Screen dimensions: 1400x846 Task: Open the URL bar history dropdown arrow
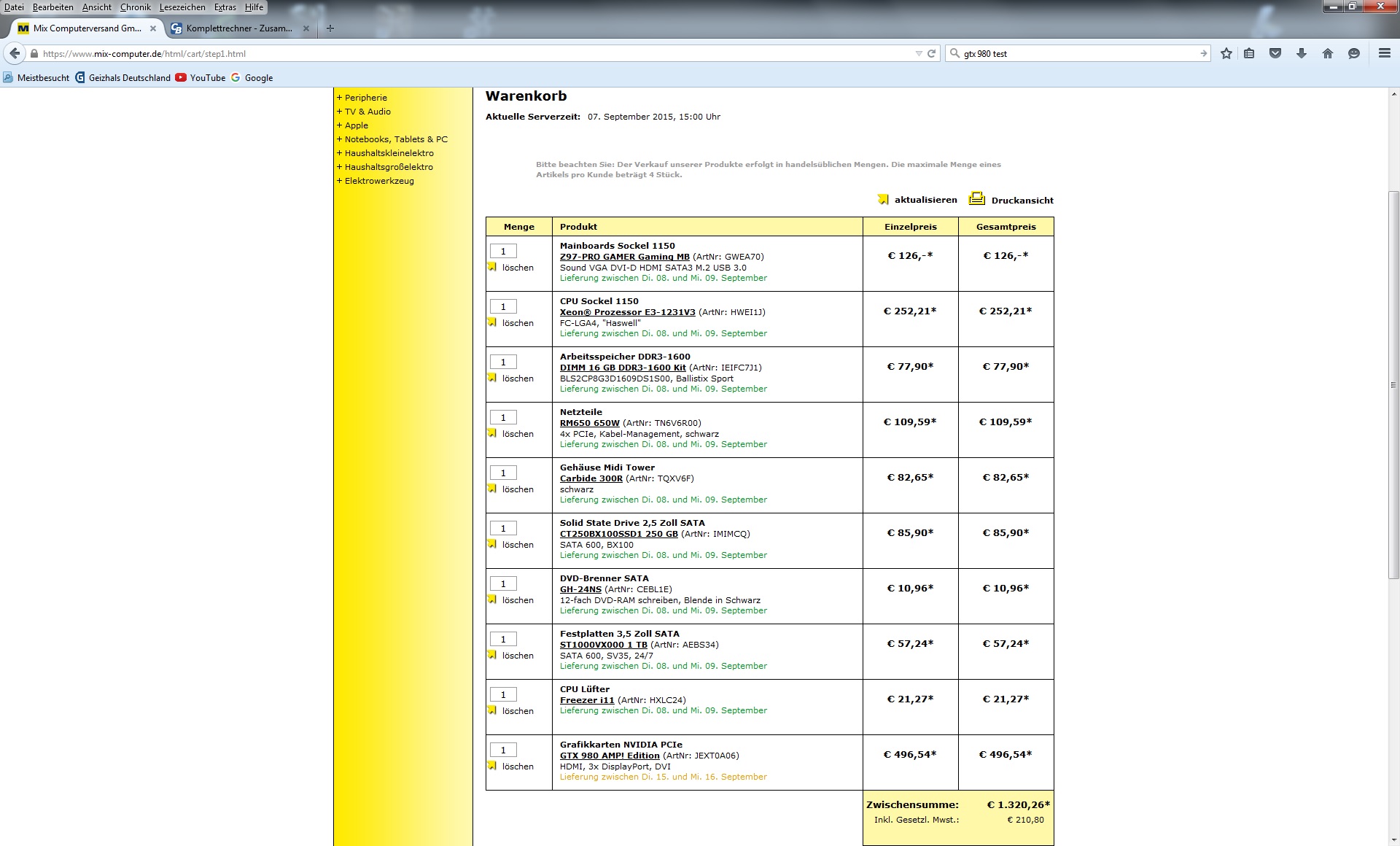point(919,53)
